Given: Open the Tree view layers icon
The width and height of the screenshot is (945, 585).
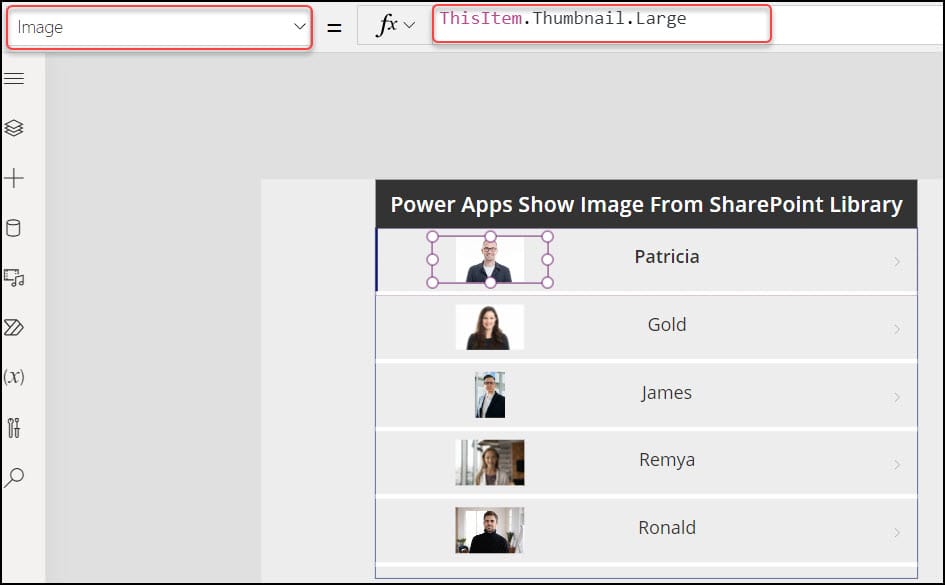Looking at the screenshot, I should (14, 128).
